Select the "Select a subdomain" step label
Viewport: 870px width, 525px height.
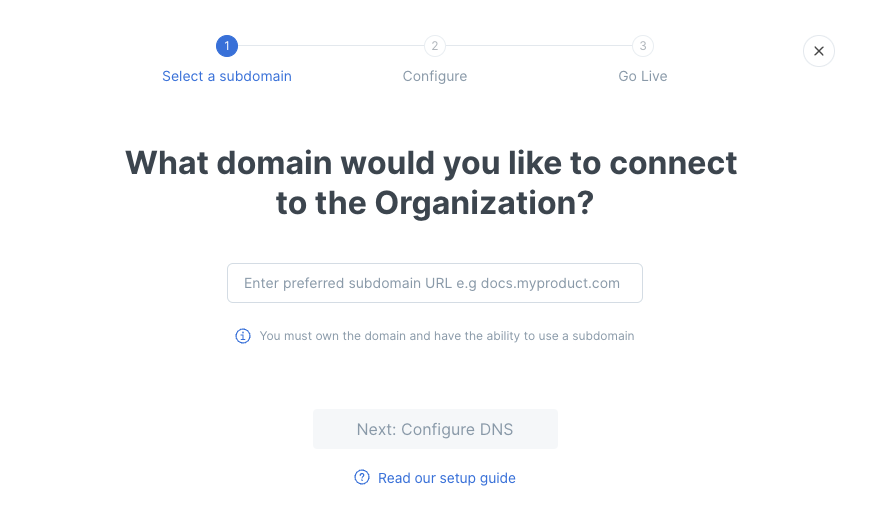pyautogui.click(x=226, y=76)
